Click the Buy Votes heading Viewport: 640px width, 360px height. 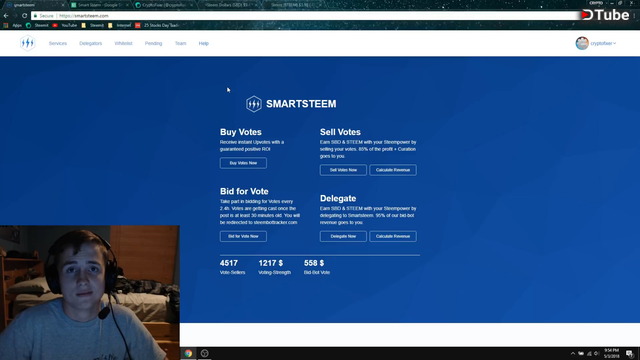241,132
